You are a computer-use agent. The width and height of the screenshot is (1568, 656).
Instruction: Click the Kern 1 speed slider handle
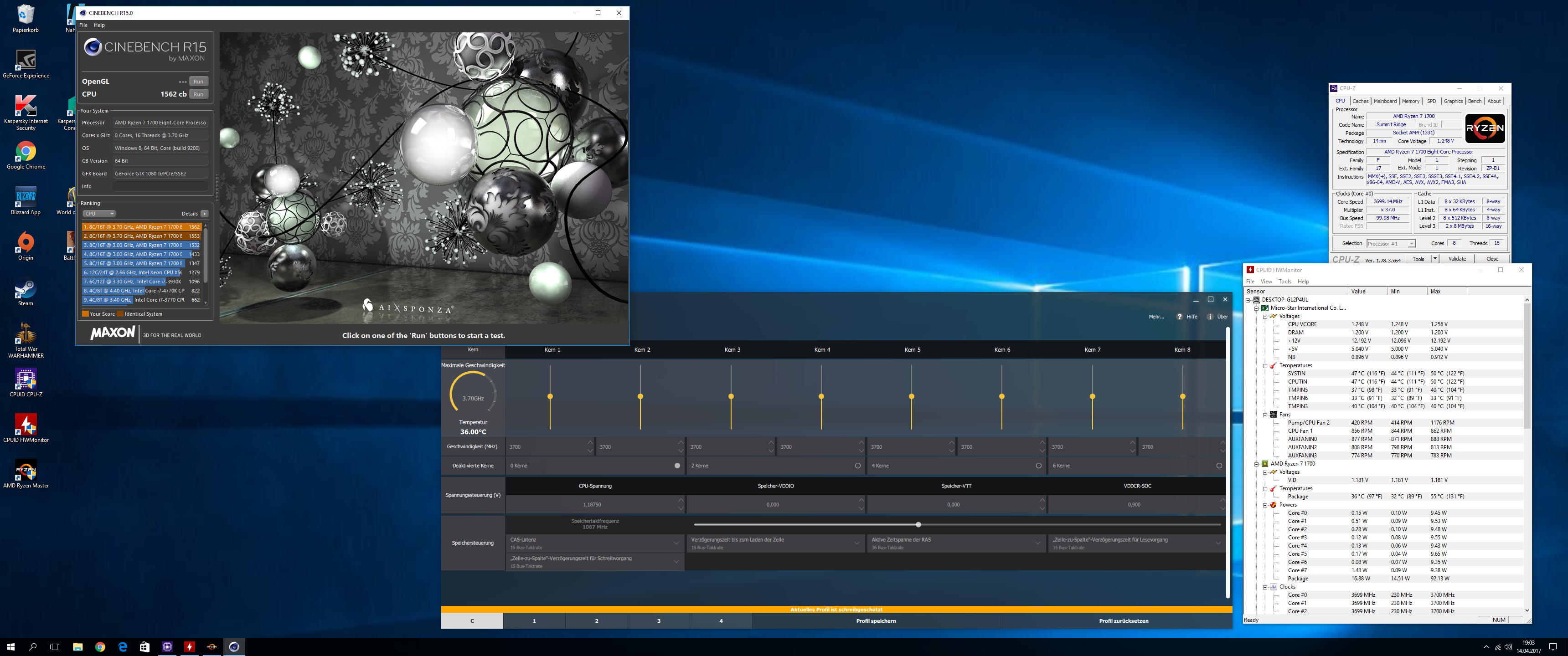click(x=550, y=396)
